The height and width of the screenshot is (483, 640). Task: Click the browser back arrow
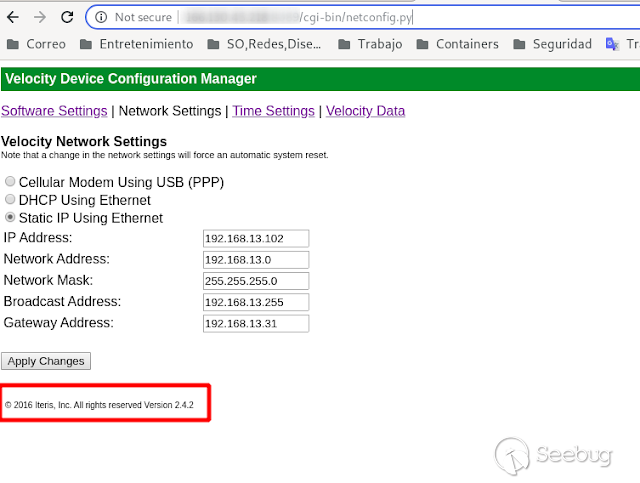13,17
